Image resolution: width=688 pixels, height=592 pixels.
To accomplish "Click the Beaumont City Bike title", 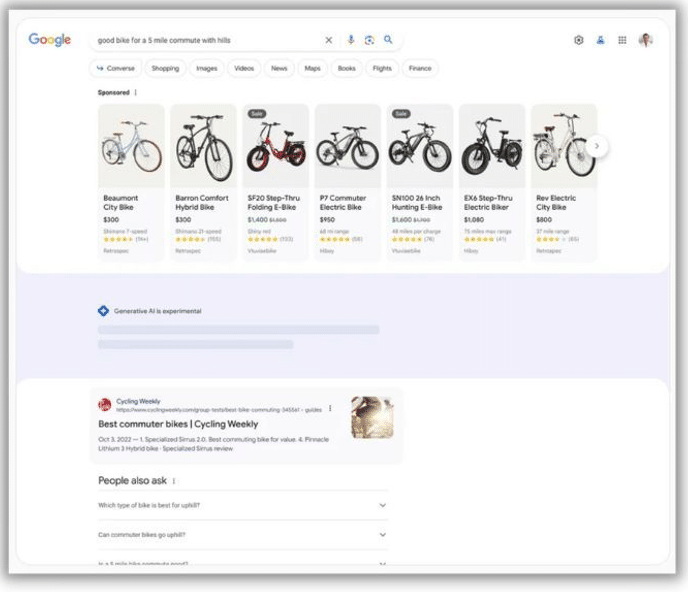I will [x=121, y=203].
